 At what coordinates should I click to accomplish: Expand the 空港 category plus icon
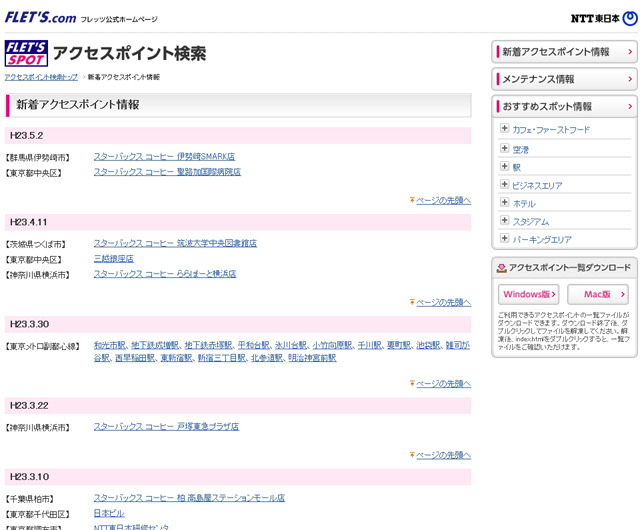pos(504,148)
